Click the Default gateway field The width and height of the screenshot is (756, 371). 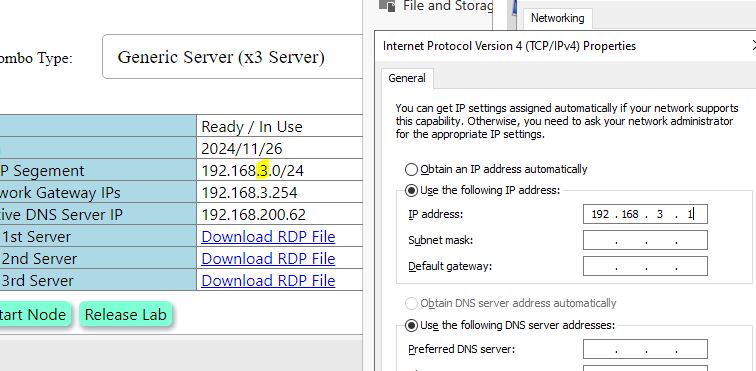(x=645, y=266)
